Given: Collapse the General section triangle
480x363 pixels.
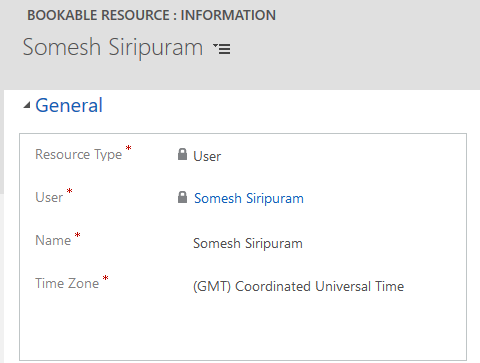Looking at the screenshot, I should coord(27,106).
